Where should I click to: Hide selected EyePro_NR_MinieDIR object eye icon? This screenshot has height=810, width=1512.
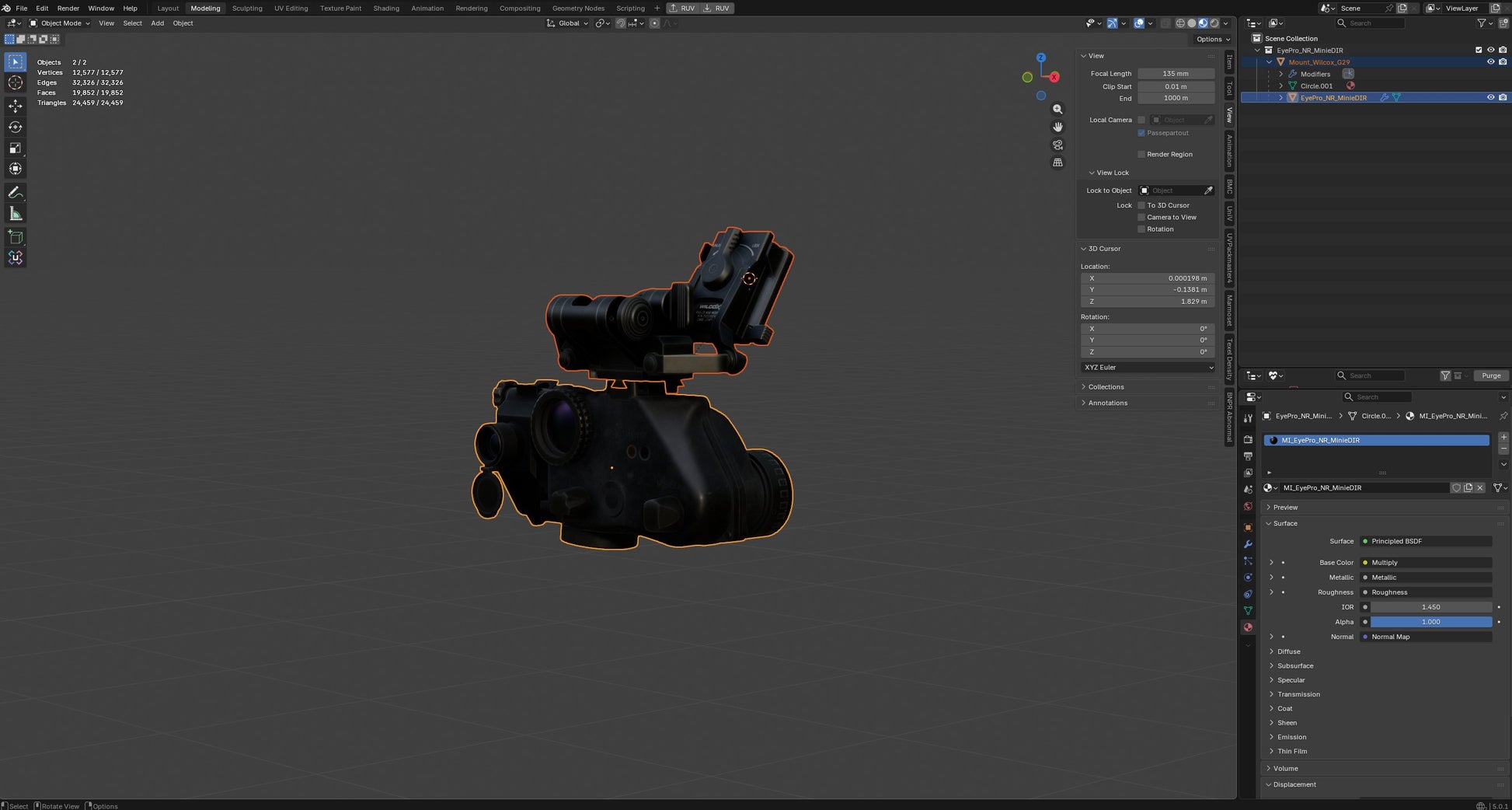1490,98
